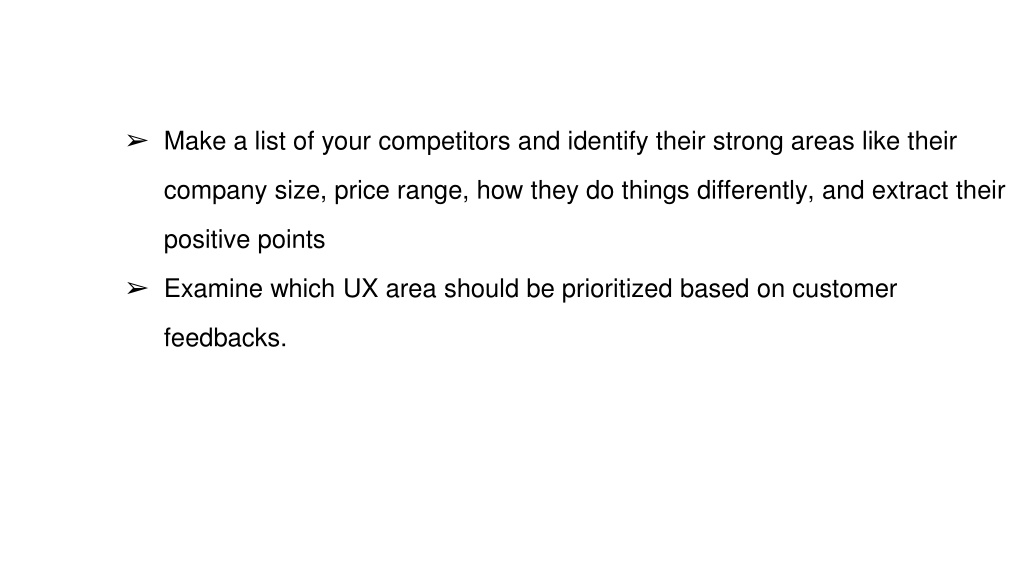Click the word "differently" on second line
1024x576 pixels.
(754, 191)
